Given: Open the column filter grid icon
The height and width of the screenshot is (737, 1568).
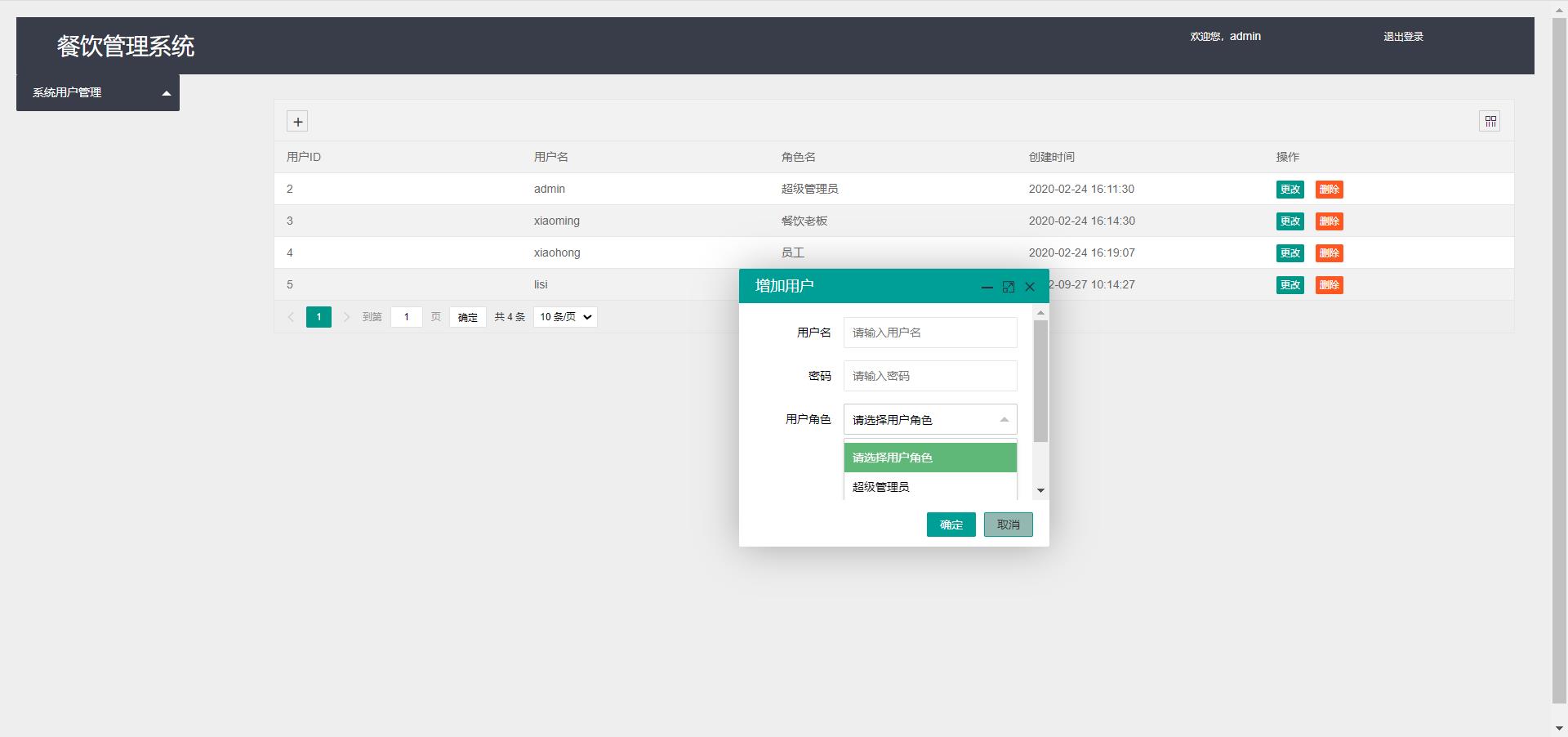Looking at the screenshot, I should click(x=1490, y=122).
